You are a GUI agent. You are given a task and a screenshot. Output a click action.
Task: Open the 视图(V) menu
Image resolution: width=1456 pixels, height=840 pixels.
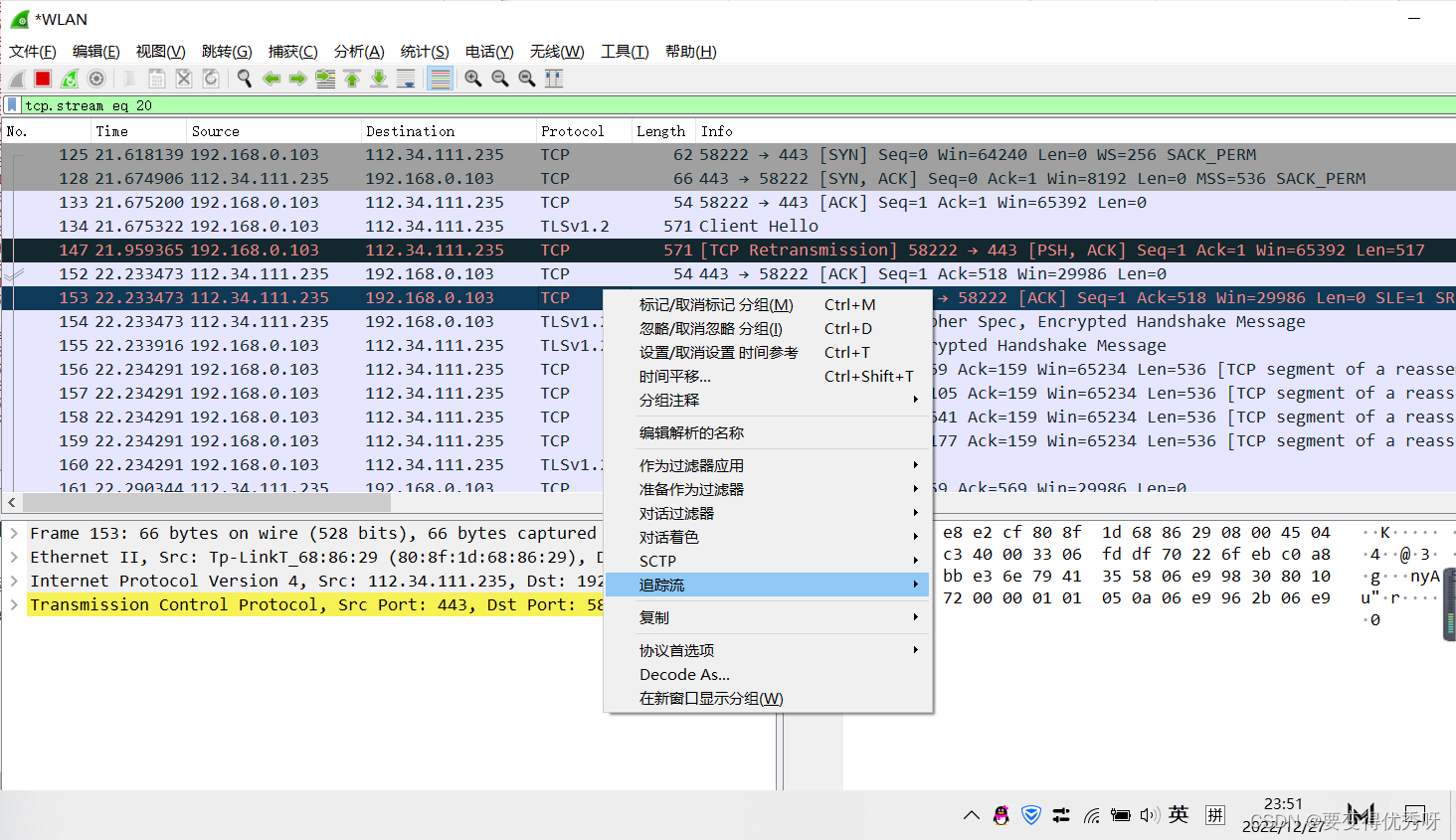[x=160, y=52]
